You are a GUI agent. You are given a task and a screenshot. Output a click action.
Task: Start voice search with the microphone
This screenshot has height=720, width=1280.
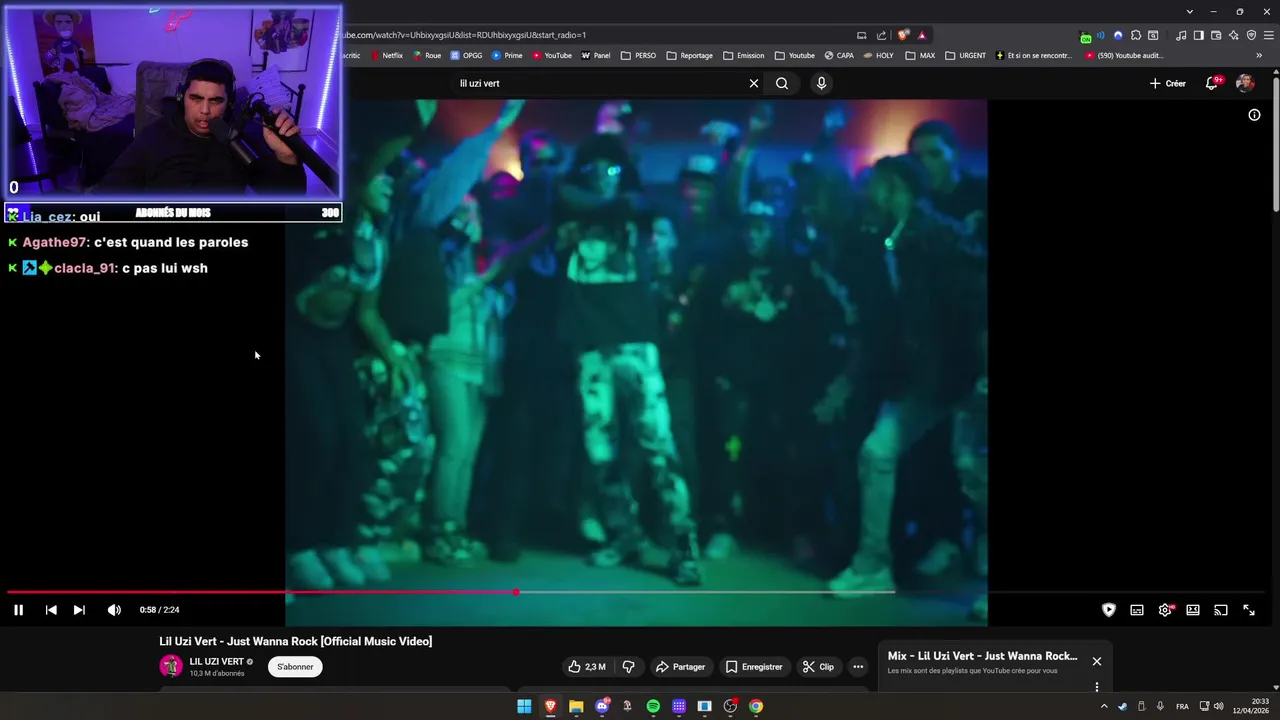point(821,83)
